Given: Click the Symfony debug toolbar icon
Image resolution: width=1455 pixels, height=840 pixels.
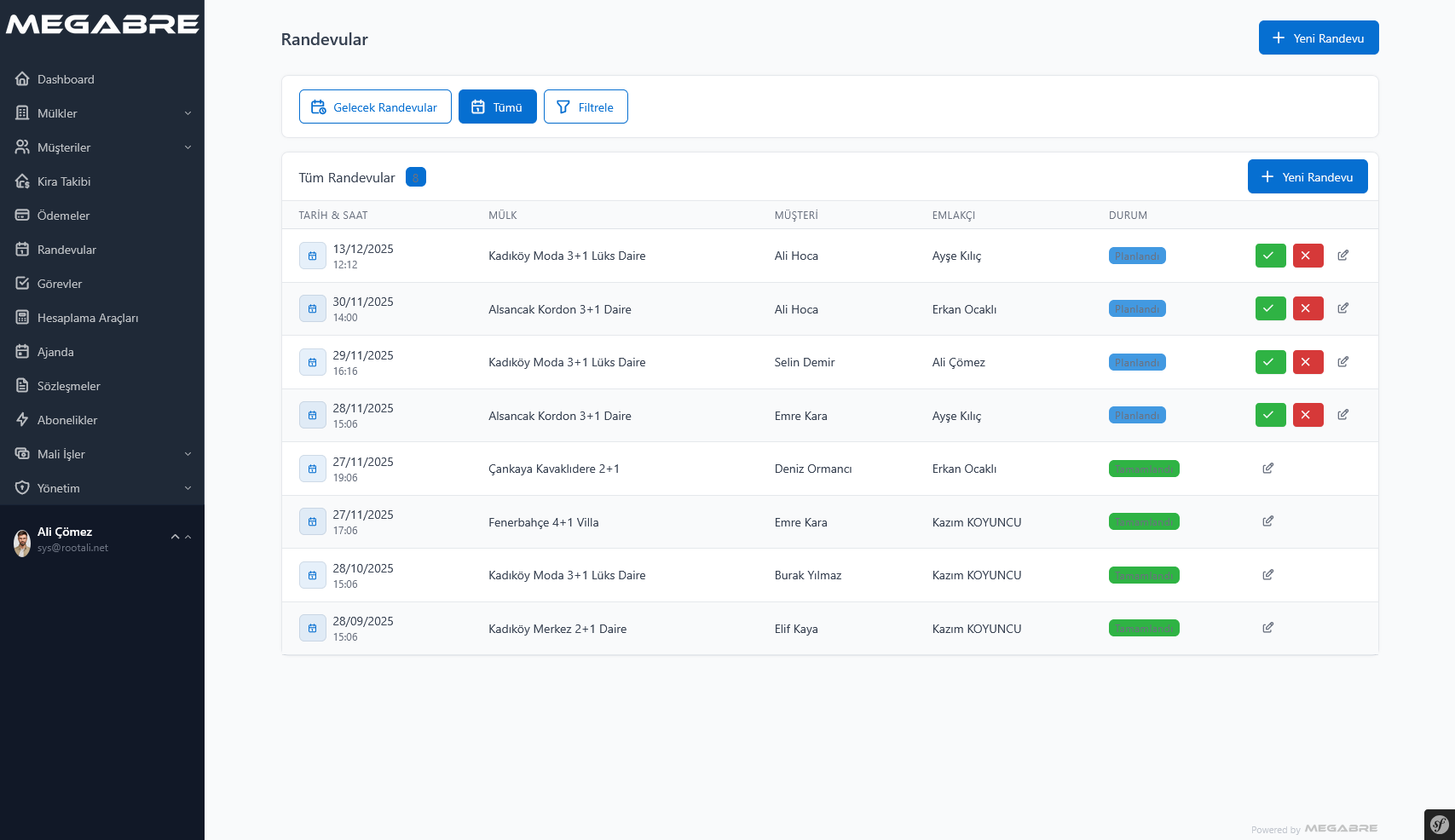Looking at the screenshot, I should [1439, 824].
